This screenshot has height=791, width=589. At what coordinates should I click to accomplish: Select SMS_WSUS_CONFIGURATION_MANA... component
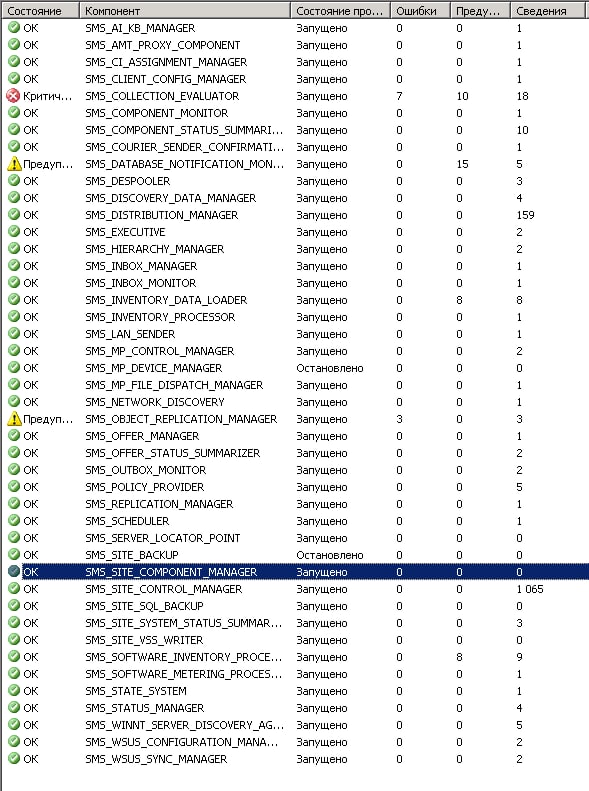(182, 742)
